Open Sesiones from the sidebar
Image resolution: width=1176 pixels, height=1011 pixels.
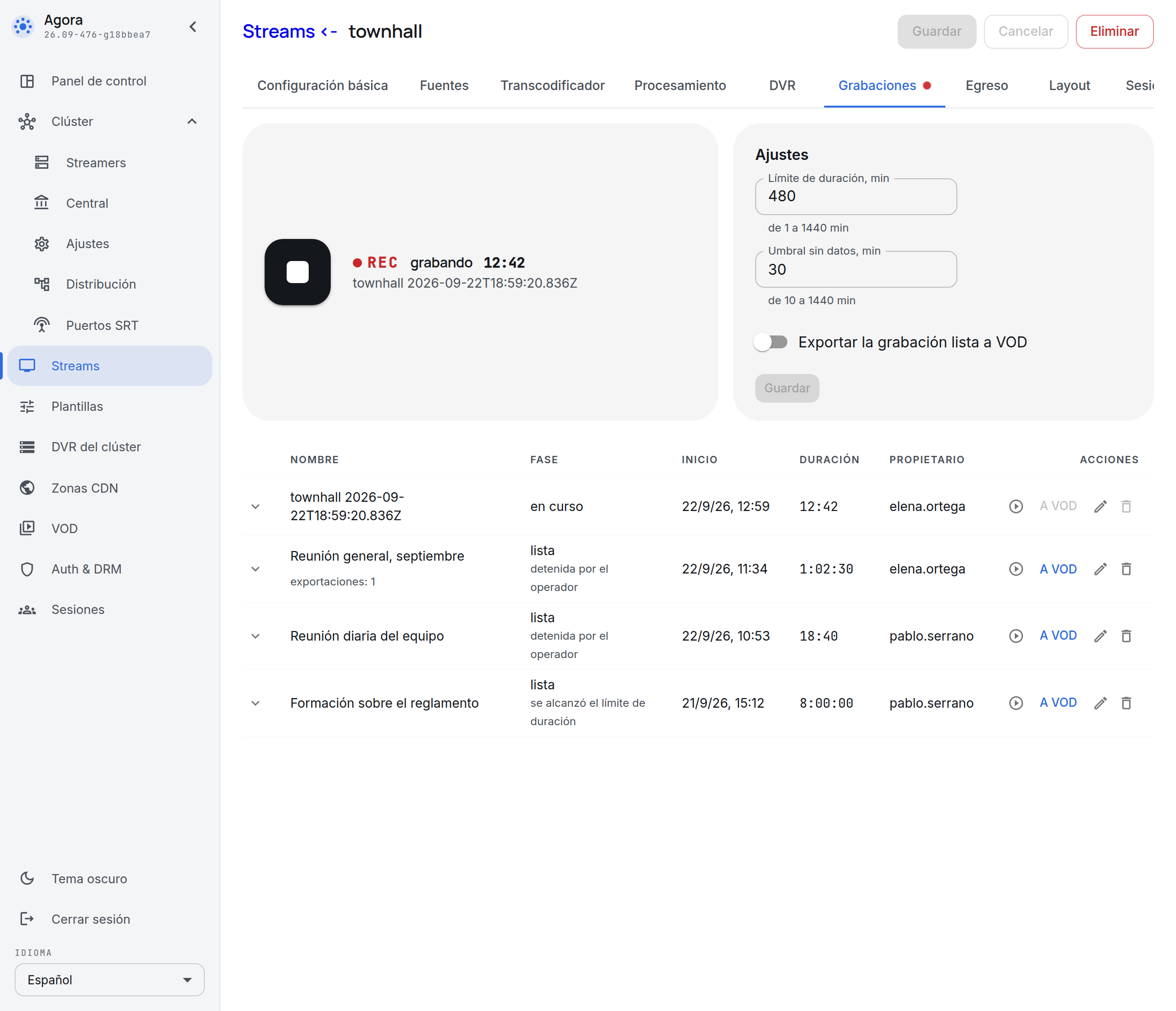[110, 610]
